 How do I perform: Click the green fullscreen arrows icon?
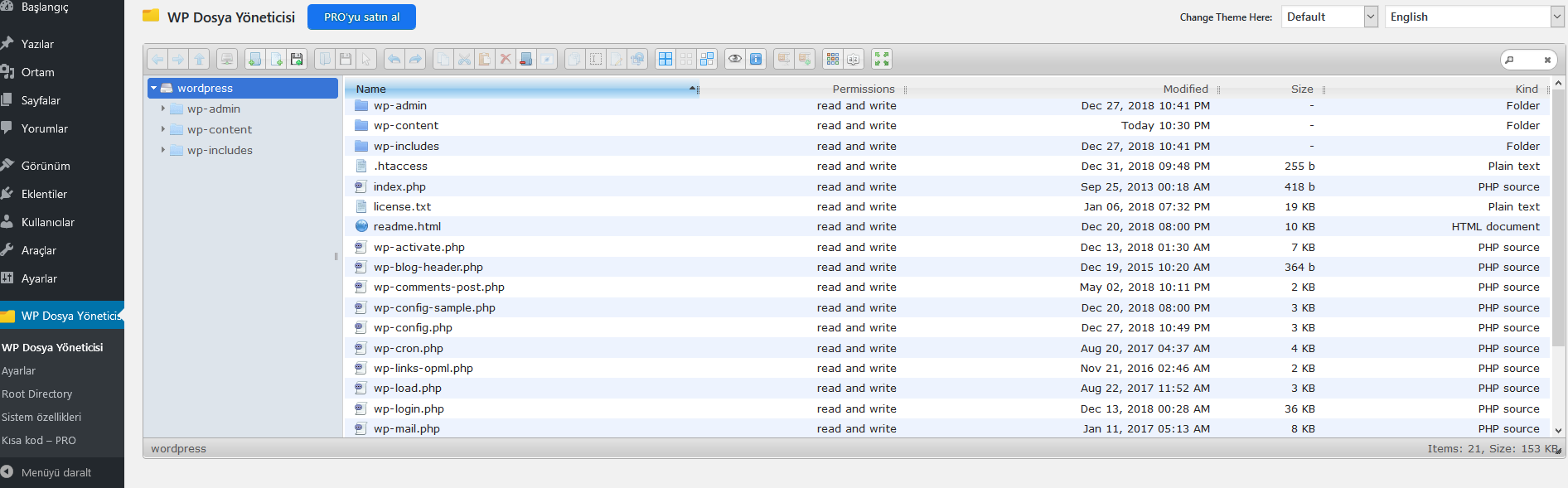[x=882, y=59]
